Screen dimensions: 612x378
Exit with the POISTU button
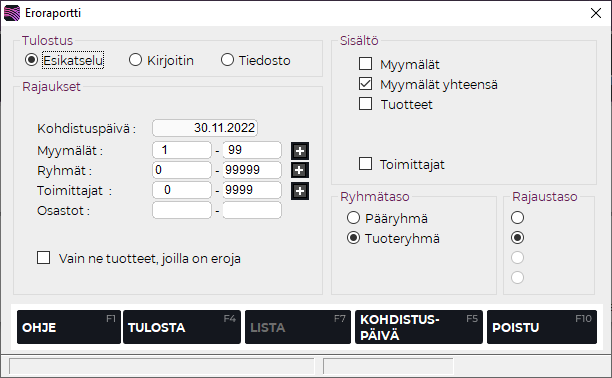point(542,327)
